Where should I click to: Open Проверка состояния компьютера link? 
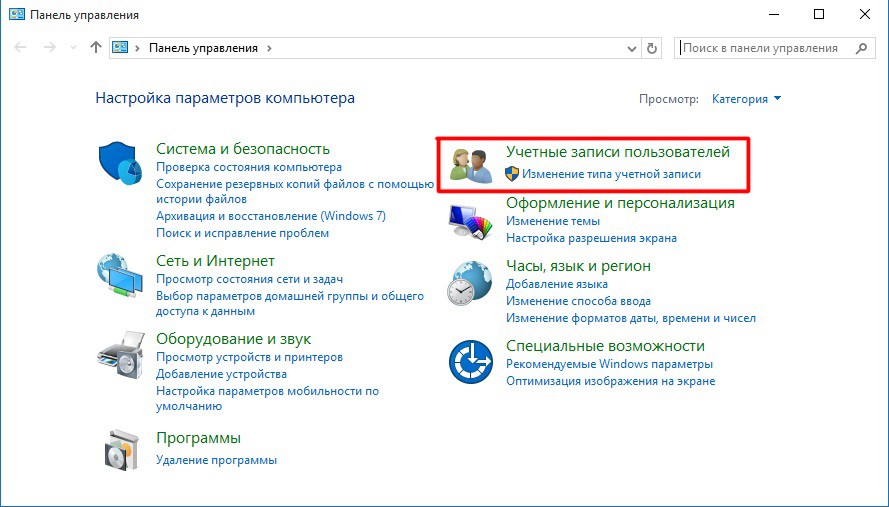(249, 167)
